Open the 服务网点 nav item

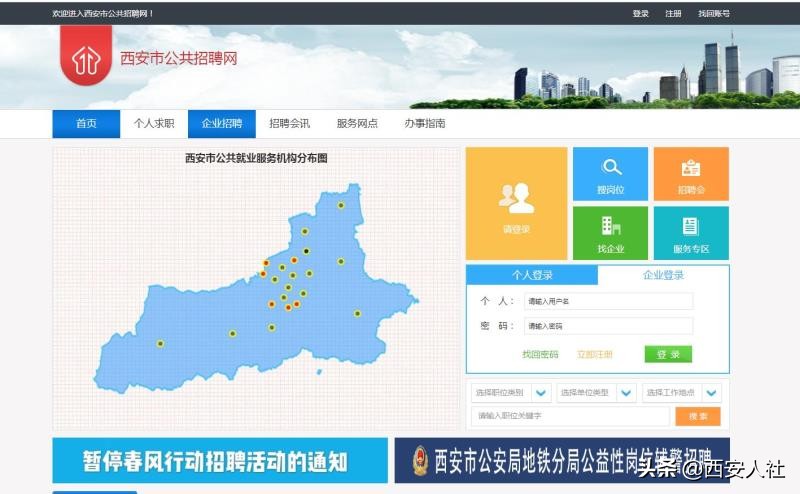click(x=357, y=124)
